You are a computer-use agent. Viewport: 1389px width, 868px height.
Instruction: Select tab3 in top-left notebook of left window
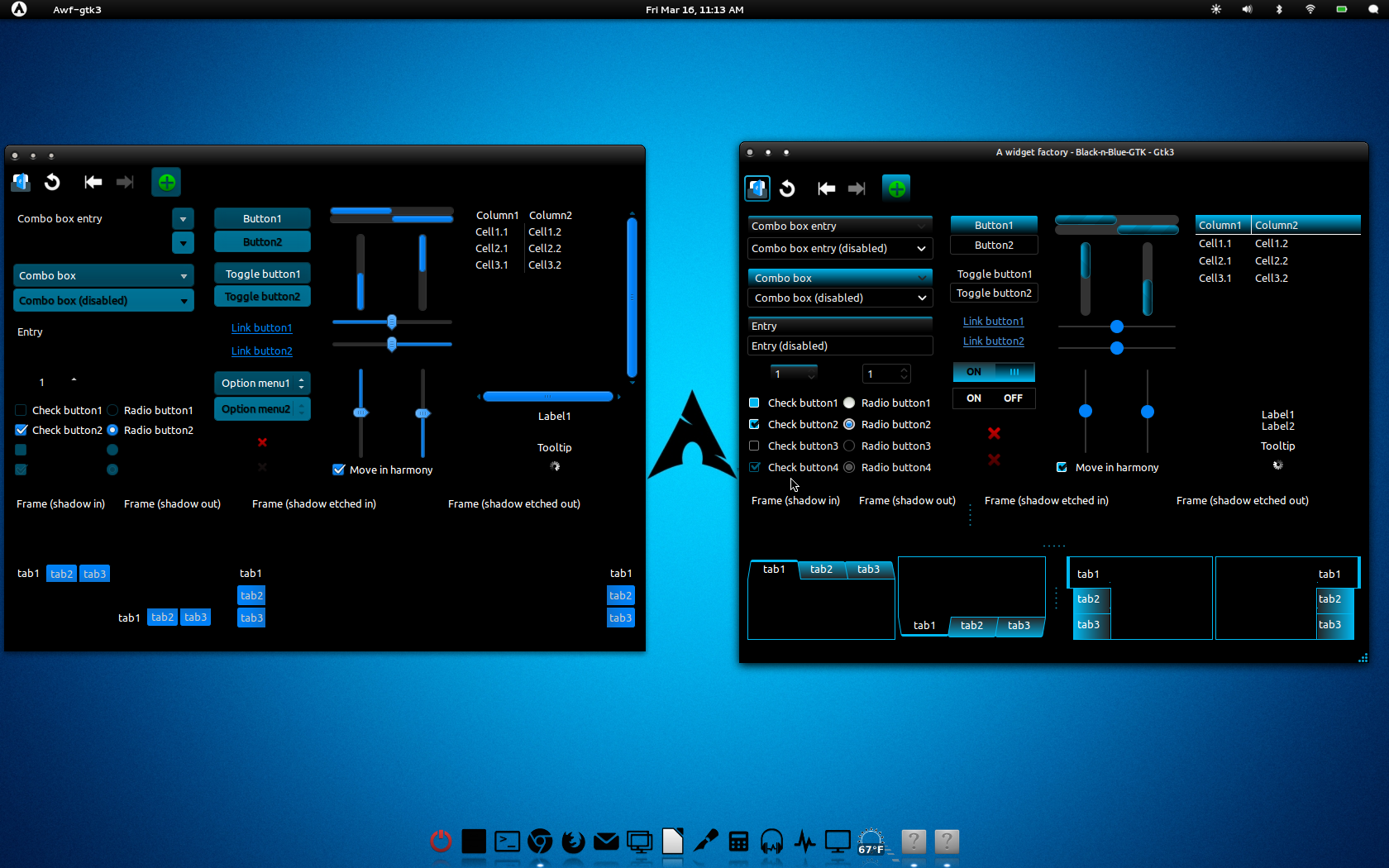click(x=95, y=574)
